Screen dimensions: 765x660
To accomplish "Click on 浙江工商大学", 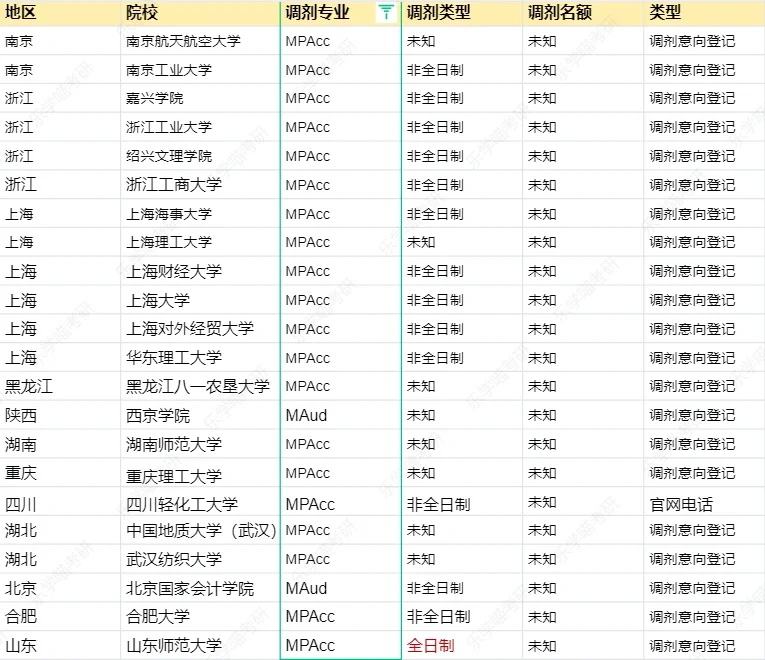I will (x=174, y=185).
